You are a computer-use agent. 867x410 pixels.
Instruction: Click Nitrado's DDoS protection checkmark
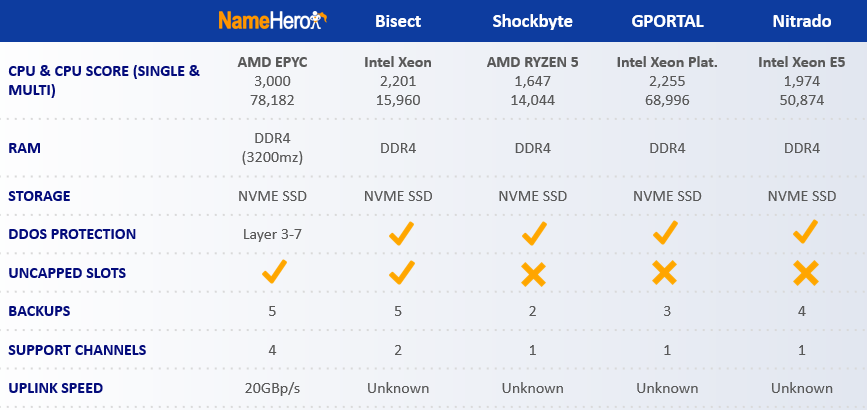point(806,232)
